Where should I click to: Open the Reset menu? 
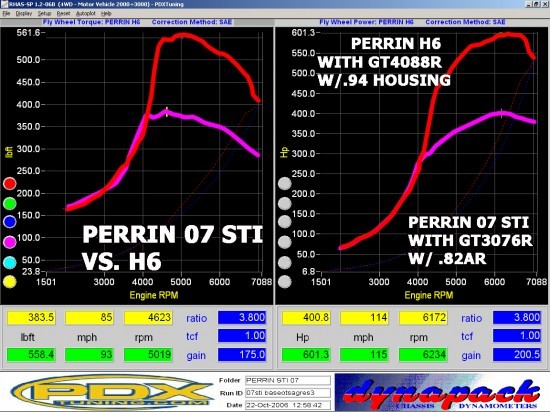(x=63, y=13)
